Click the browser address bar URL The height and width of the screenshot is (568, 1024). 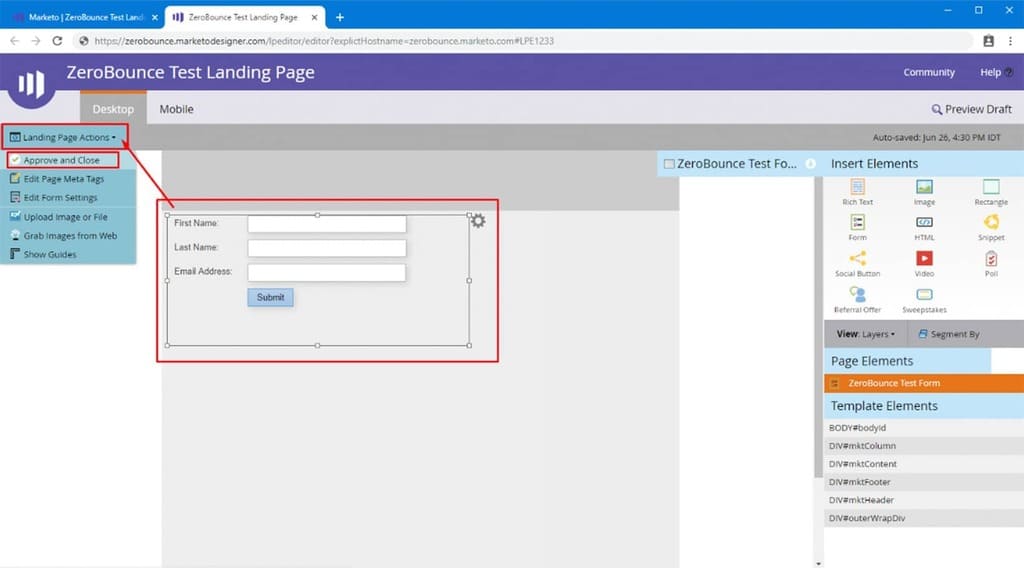(x=324, y=40)
